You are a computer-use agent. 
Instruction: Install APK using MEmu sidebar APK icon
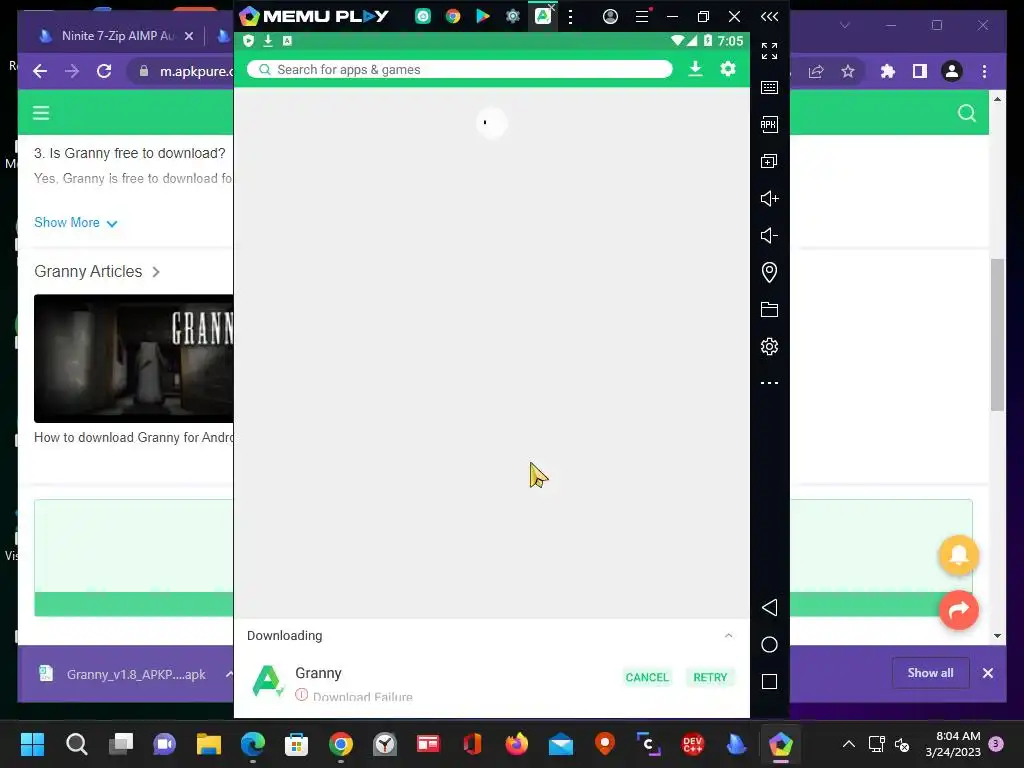click(769, 124)
